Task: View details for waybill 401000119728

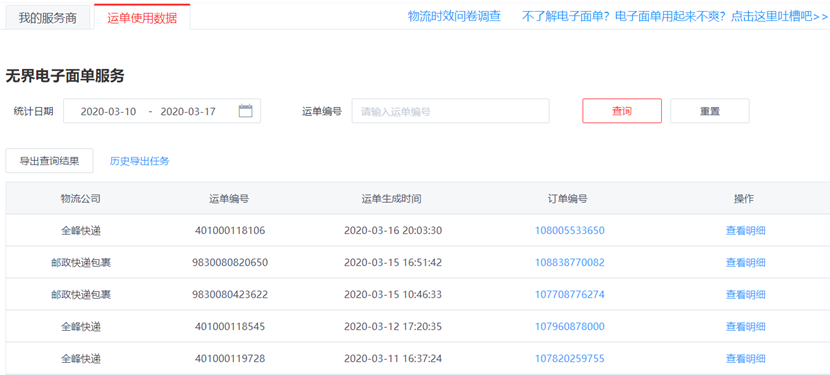Action: coord(745,359)
